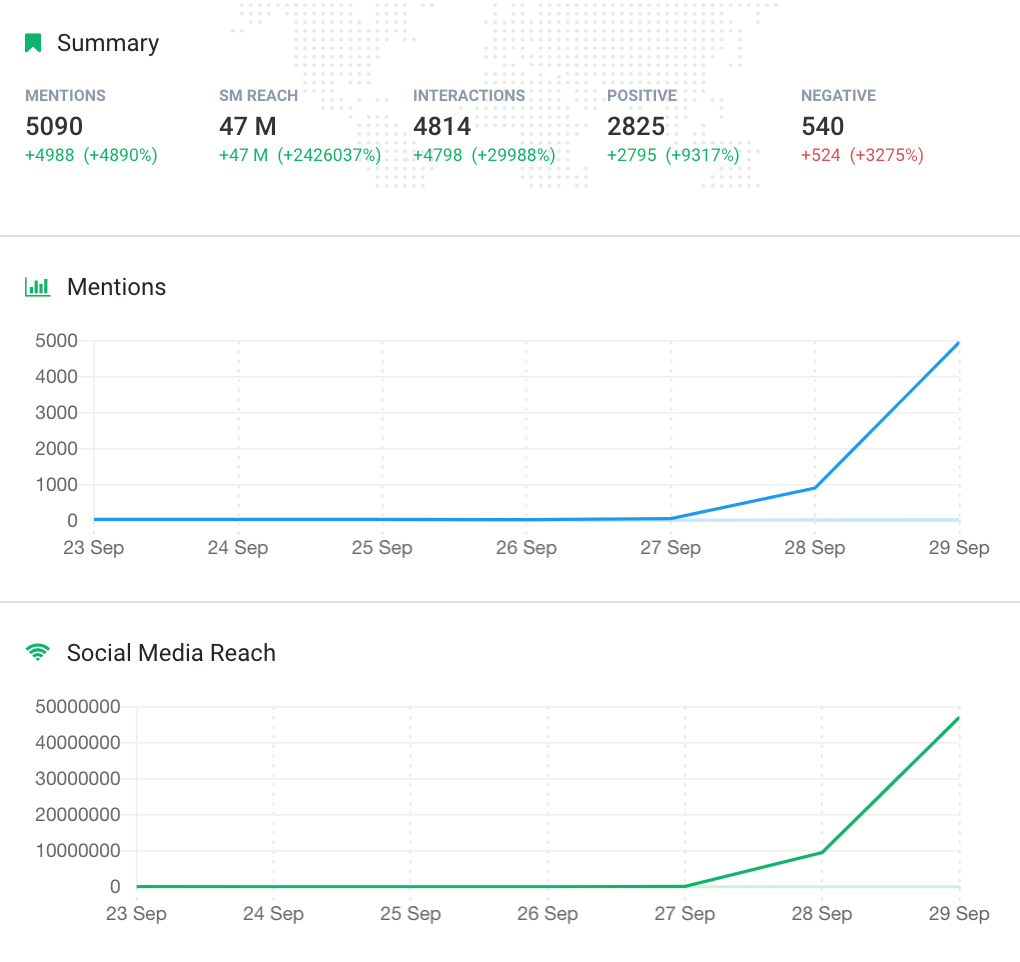Screen dimensions: 1020x962
Task: Click the 1000 label on Mentions axis
Action: [x=57, y=485]
